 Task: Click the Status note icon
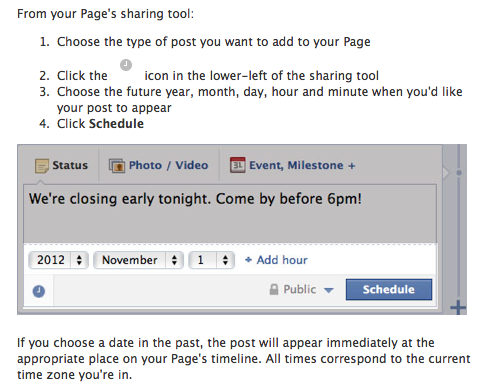point(42,166)
